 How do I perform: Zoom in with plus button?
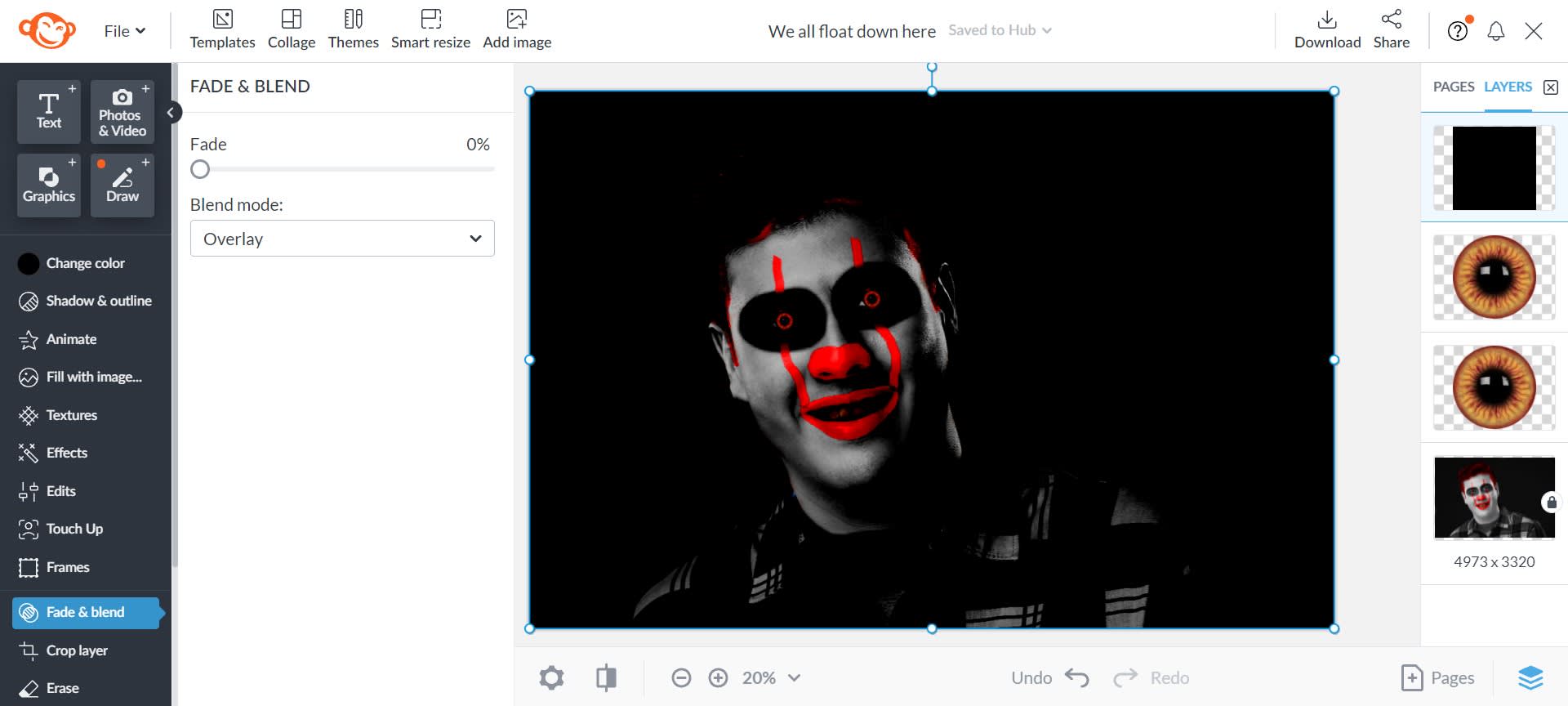point(718,677)
